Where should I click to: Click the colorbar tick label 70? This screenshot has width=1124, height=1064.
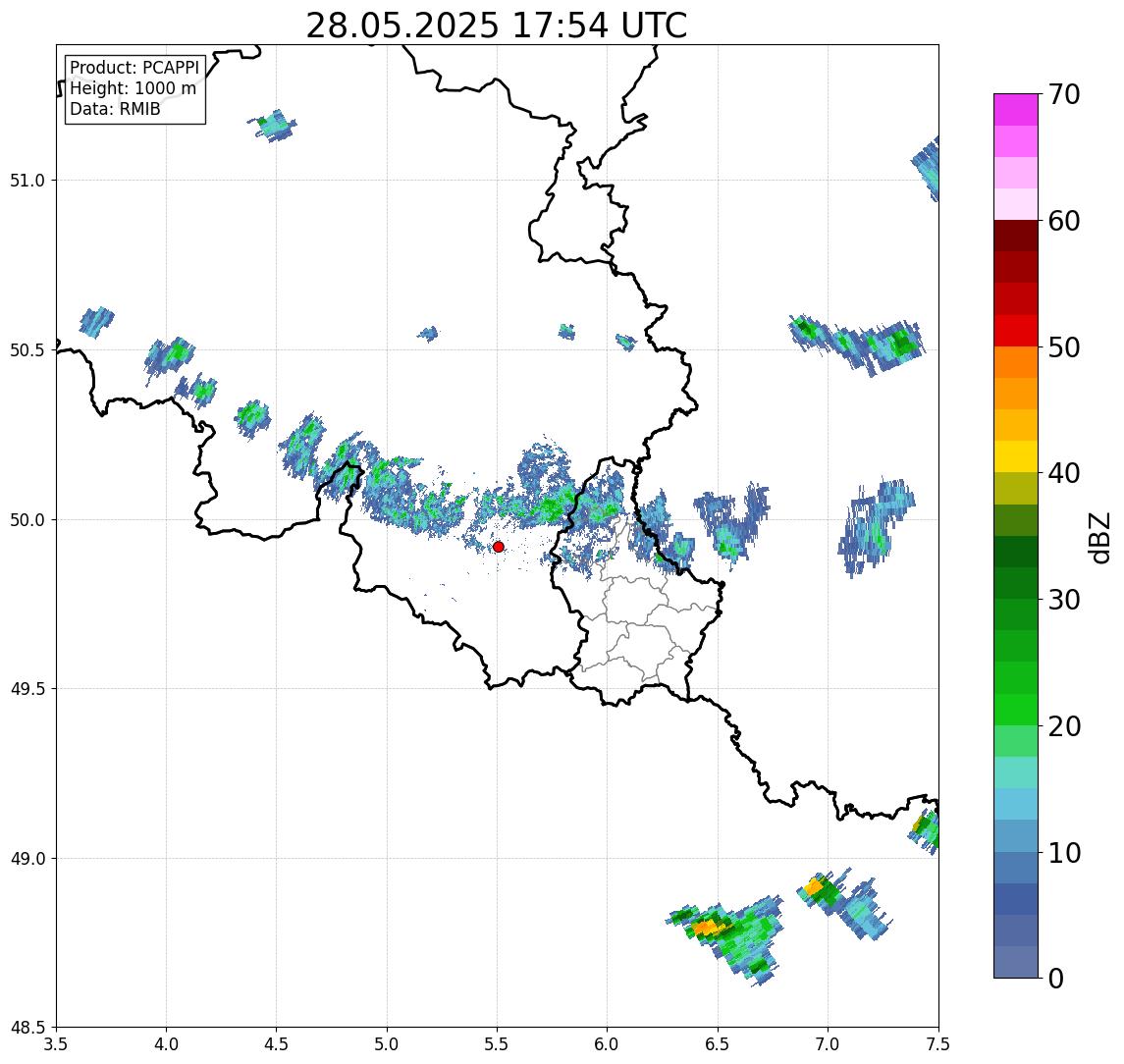[1064, 94]
